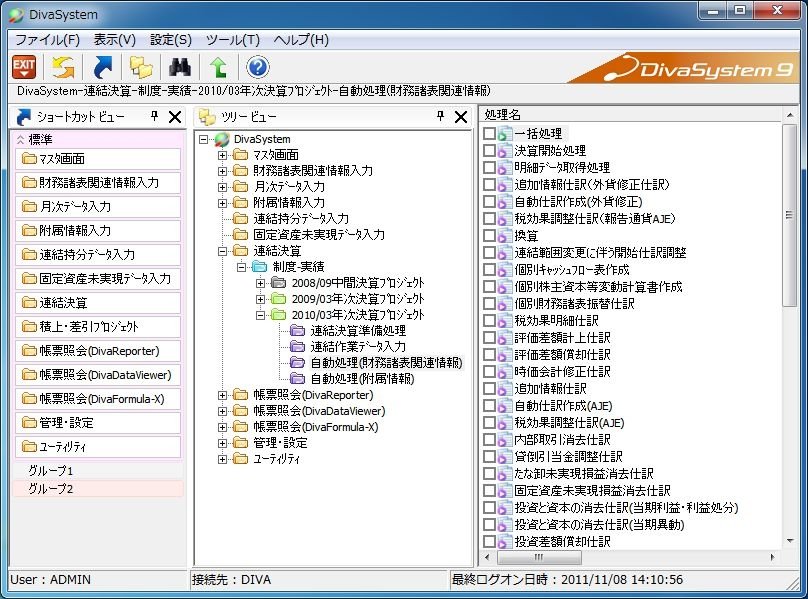The image size is (808, 599).
Task: Check the 貸倒引当金調整仕訳 checkbox
Action: (490, 457)
